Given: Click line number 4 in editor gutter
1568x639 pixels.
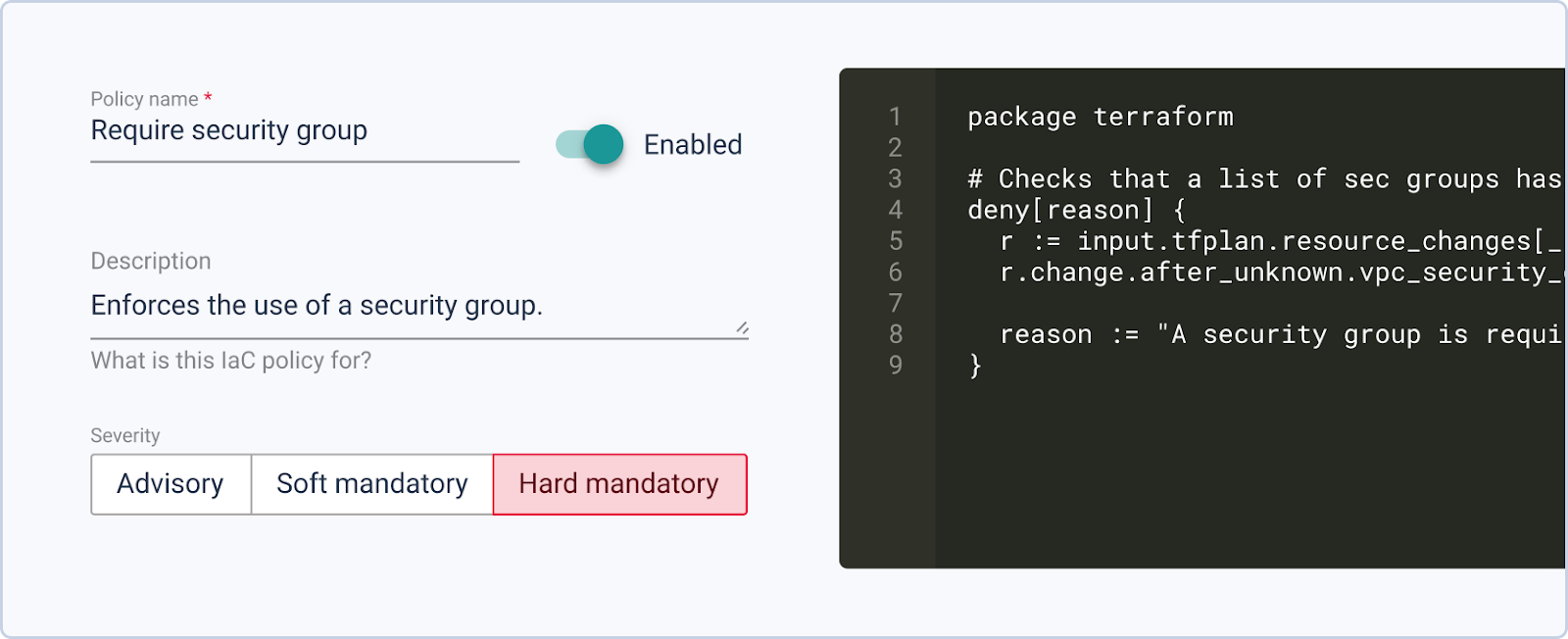Looking at the screenshot, I should tap(895, 210).
